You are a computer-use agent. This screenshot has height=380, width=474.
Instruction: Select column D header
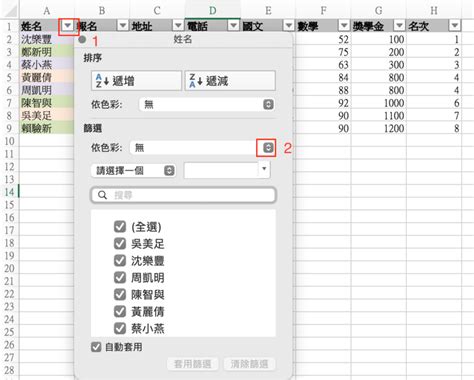[212, 11]
